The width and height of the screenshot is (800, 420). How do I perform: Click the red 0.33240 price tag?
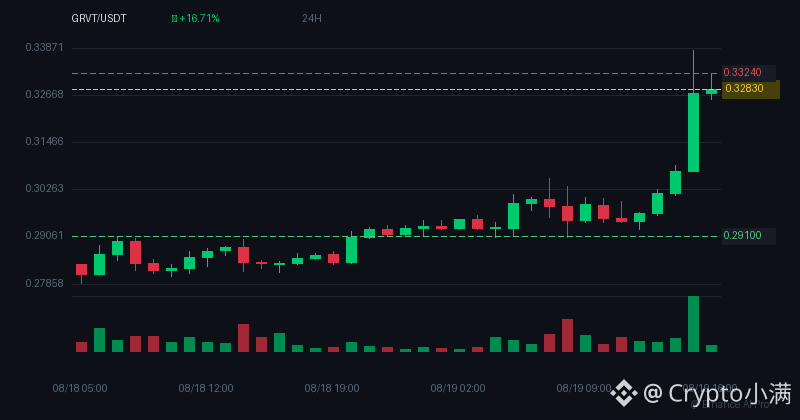(748, 72)
